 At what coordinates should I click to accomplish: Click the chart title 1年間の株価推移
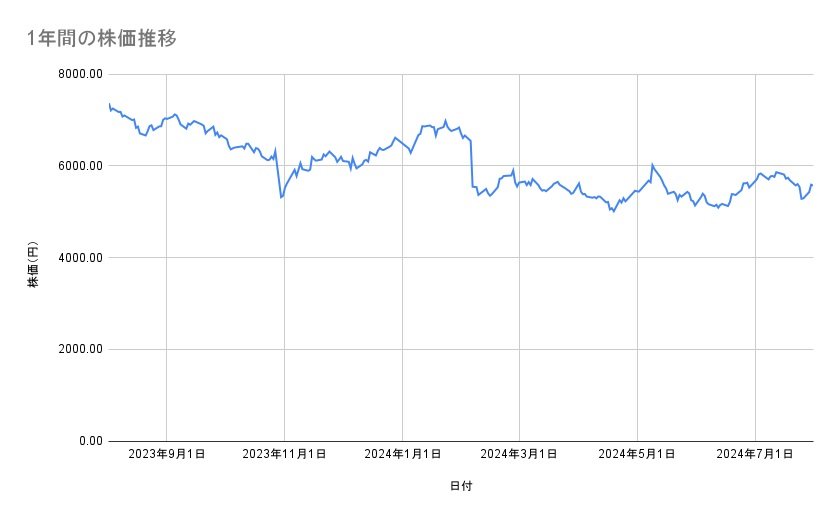(103, 39)
